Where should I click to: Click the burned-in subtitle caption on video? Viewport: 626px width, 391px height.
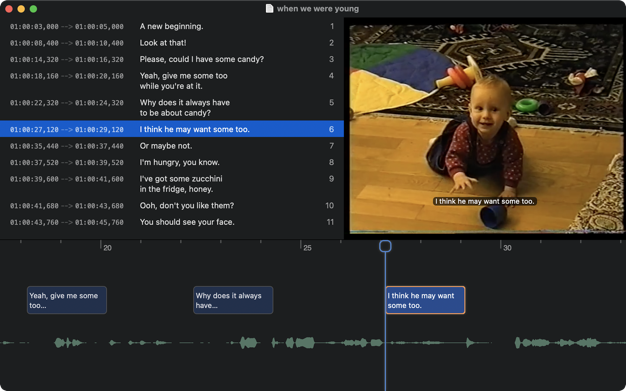pyautogui.click(x=485, y=201)
